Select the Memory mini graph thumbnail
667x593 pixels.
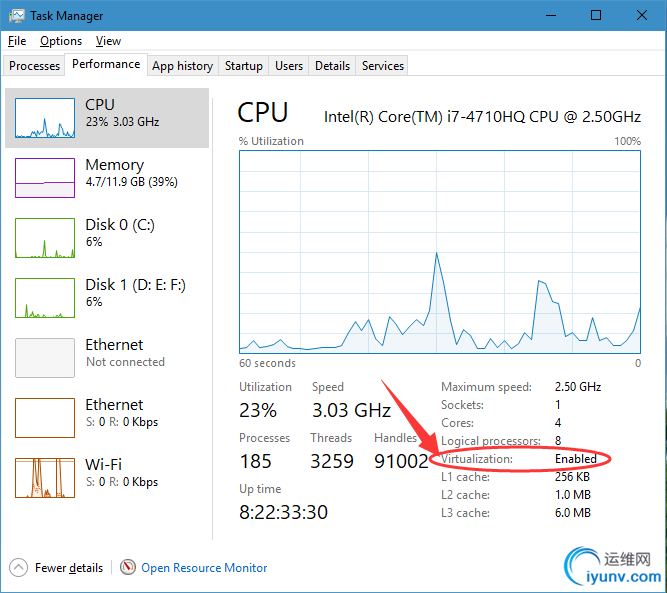tap(45, 178)
